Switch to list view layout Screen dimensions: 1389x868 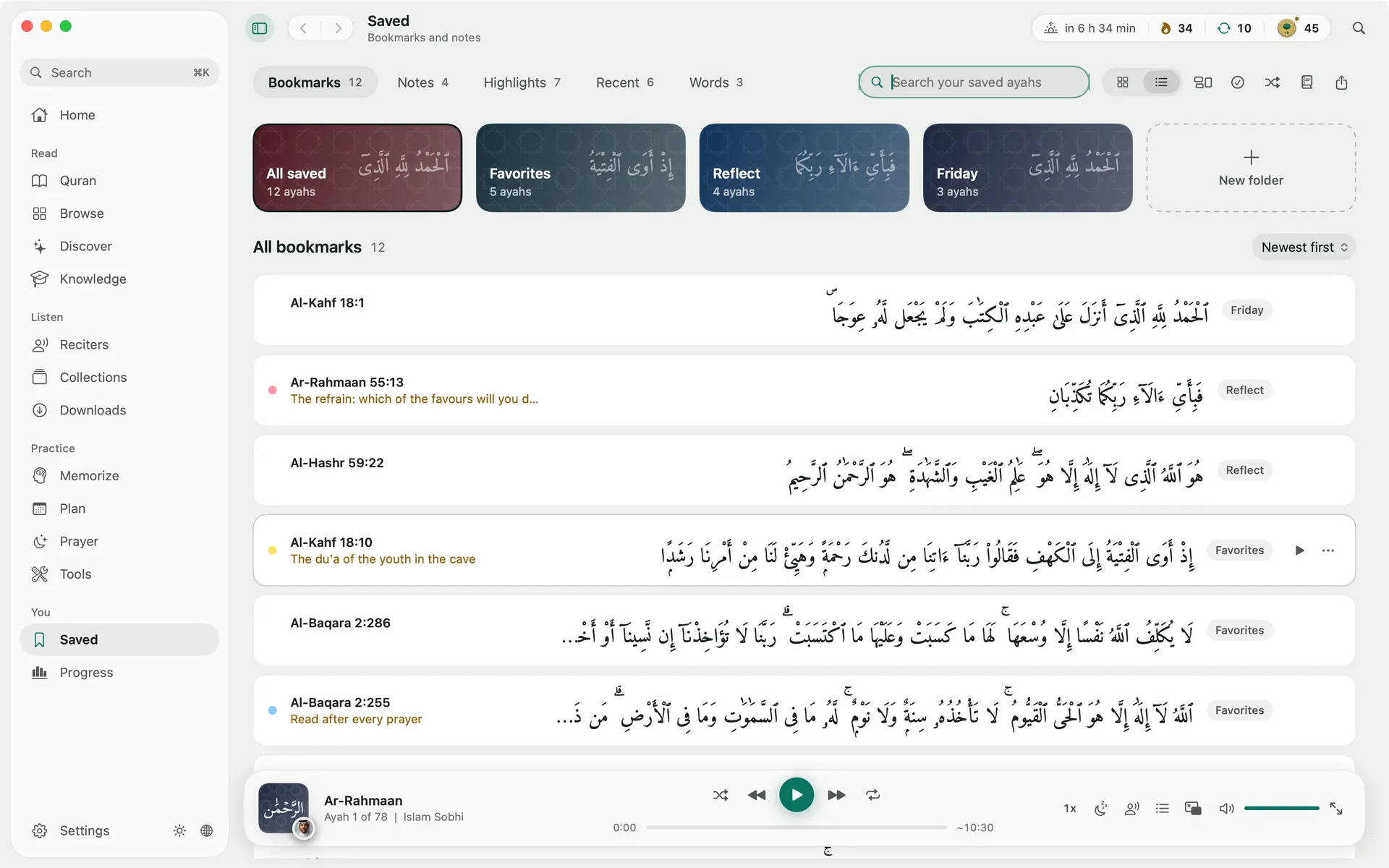[1161, 82]
